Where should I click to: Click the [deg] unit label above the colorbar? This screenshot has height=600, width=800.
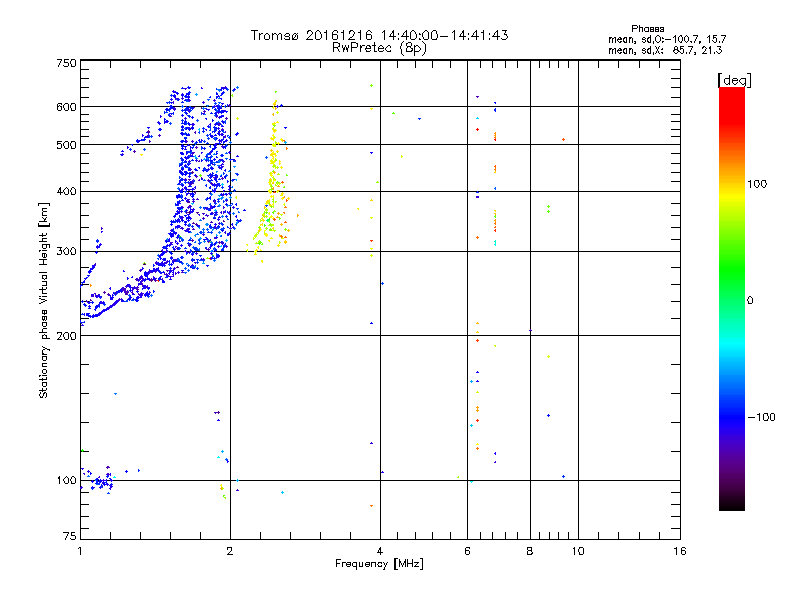[734, 80]
